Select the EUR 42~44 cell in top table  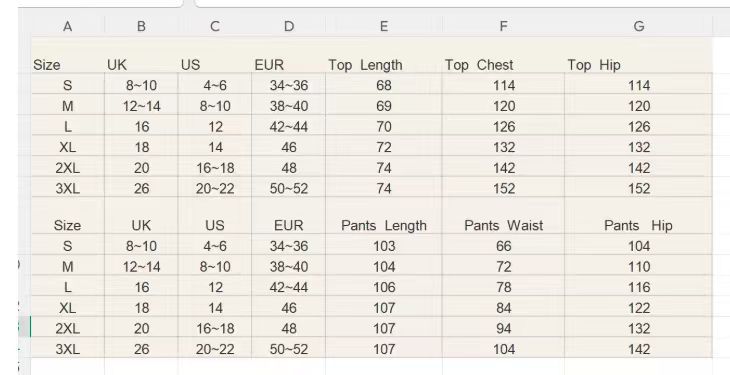[289, 127]
